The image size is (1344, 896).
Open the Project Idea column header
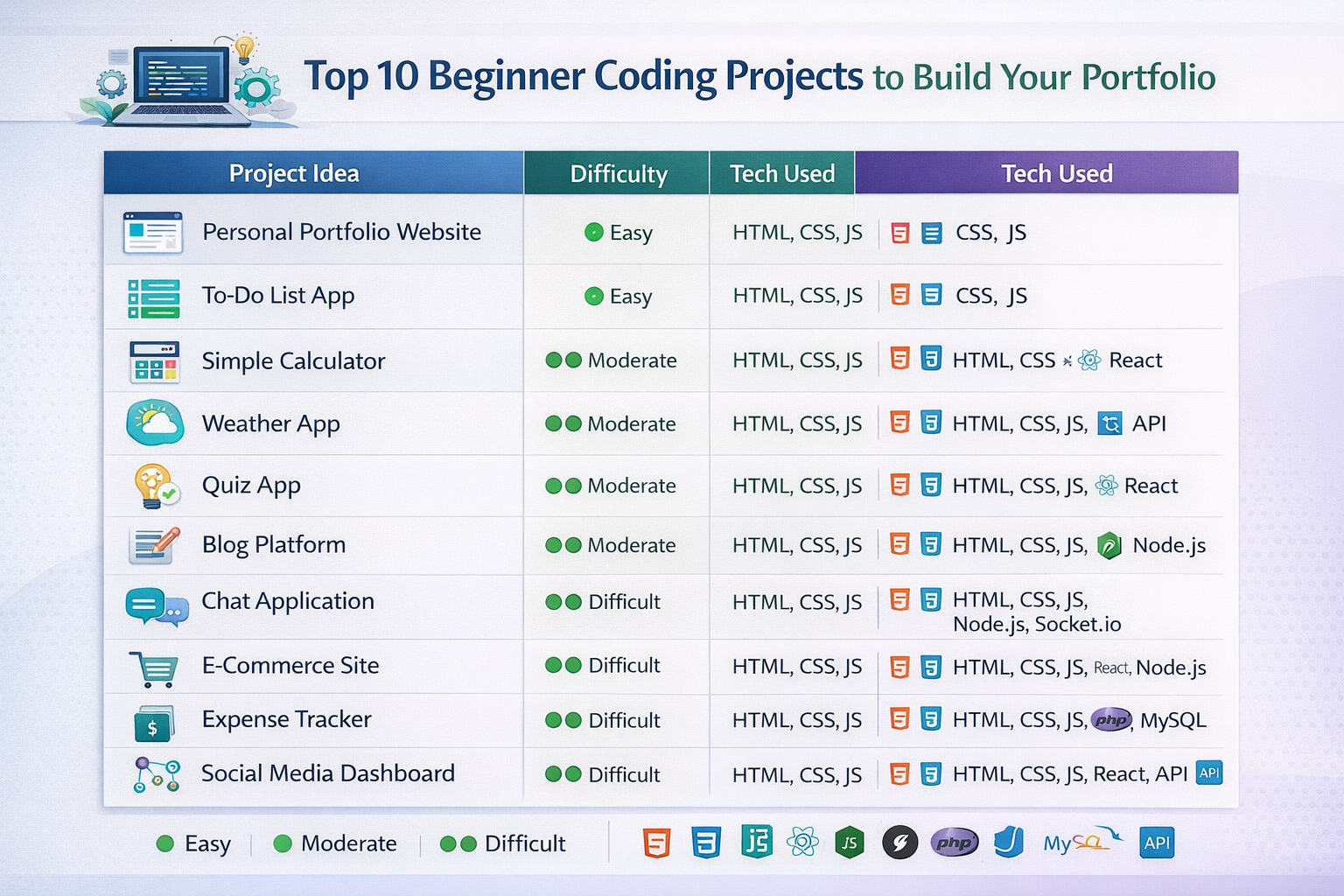point(293,172)
